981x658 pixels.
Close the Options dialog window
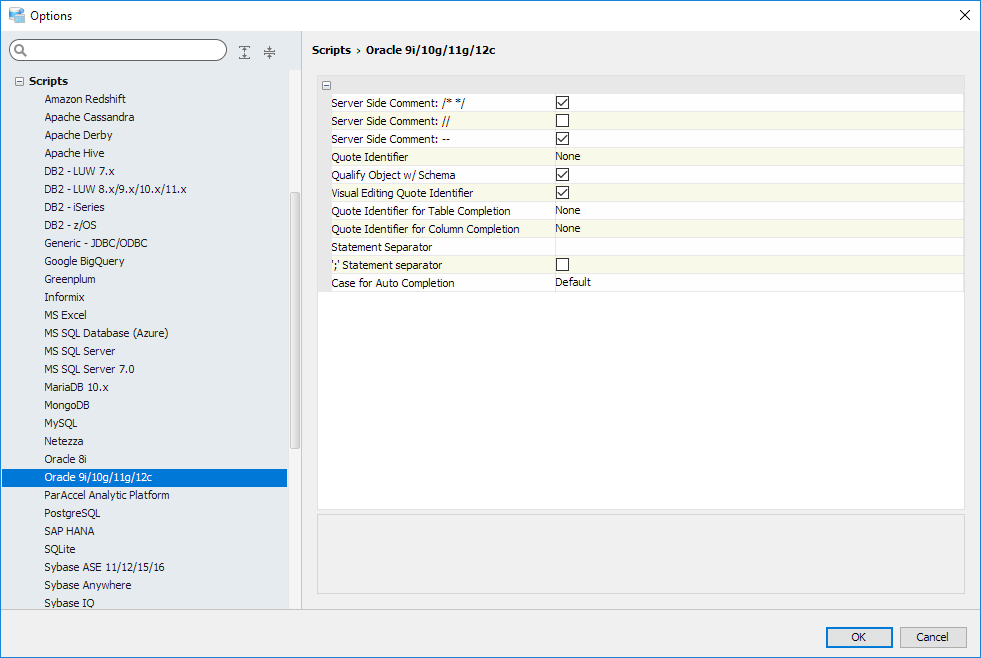(964, 15)
